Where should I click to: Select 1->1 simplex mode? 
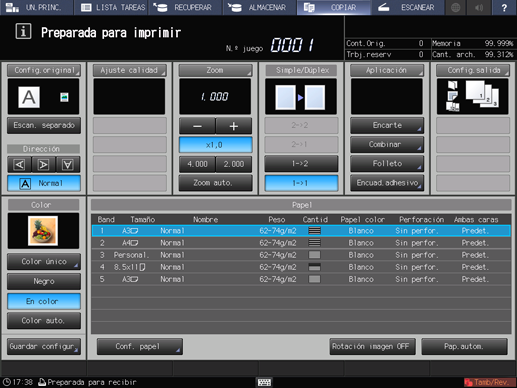coord(301,183)
